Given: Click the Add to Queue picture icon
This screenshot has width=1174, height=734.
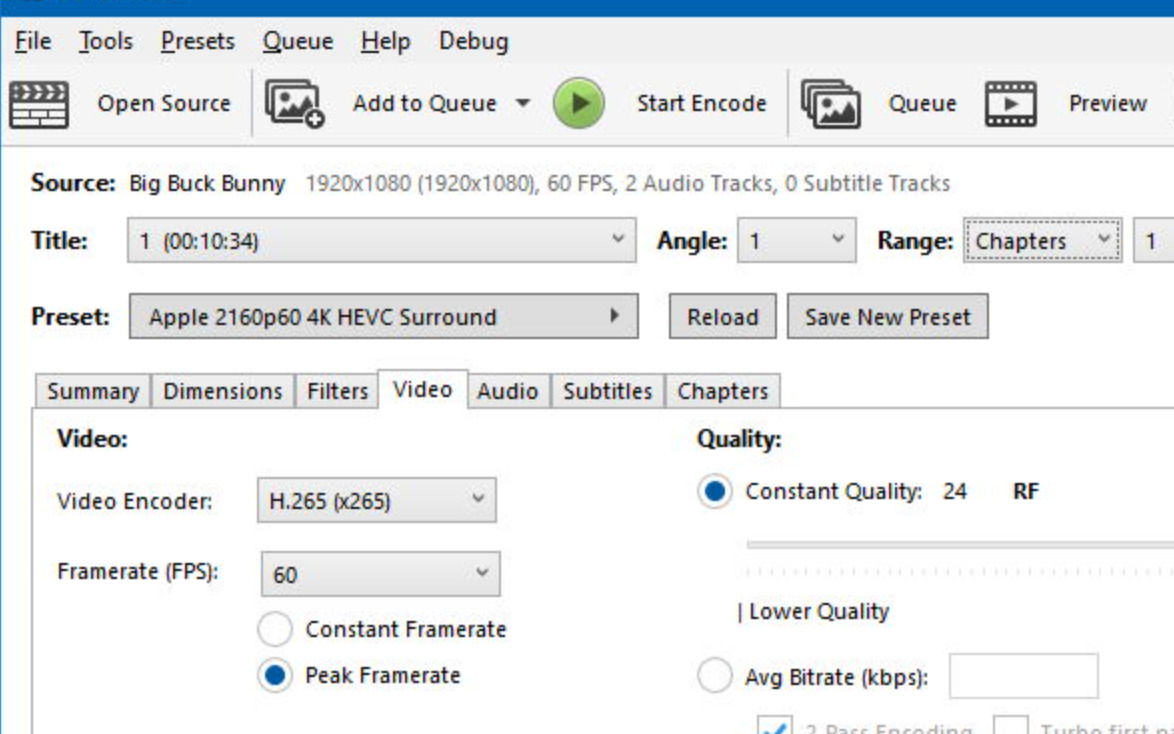Looking at the screenshot, I should pos(294,104).
